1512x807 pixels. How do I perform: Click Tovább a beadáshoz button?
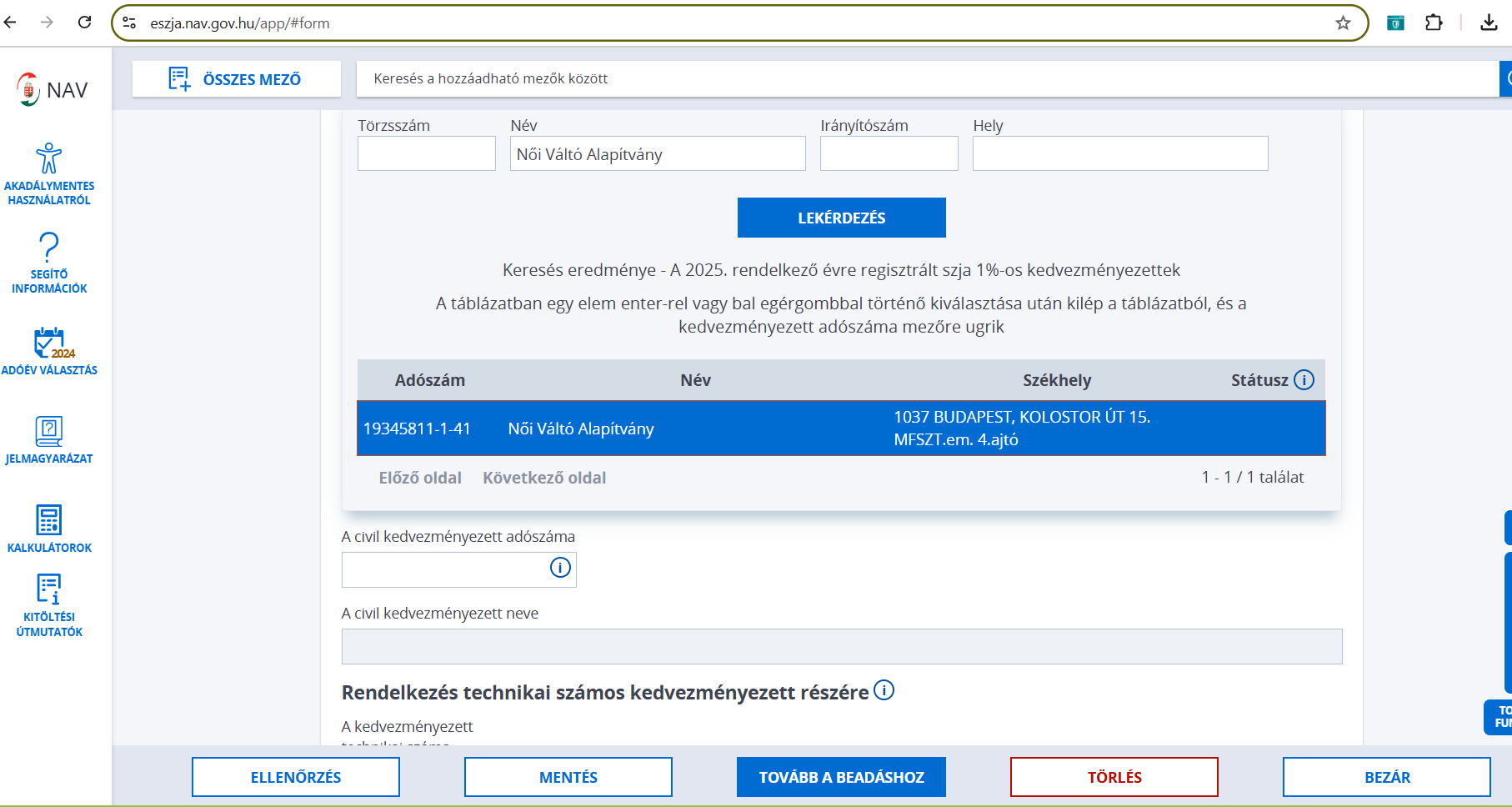tap(841, 777)
